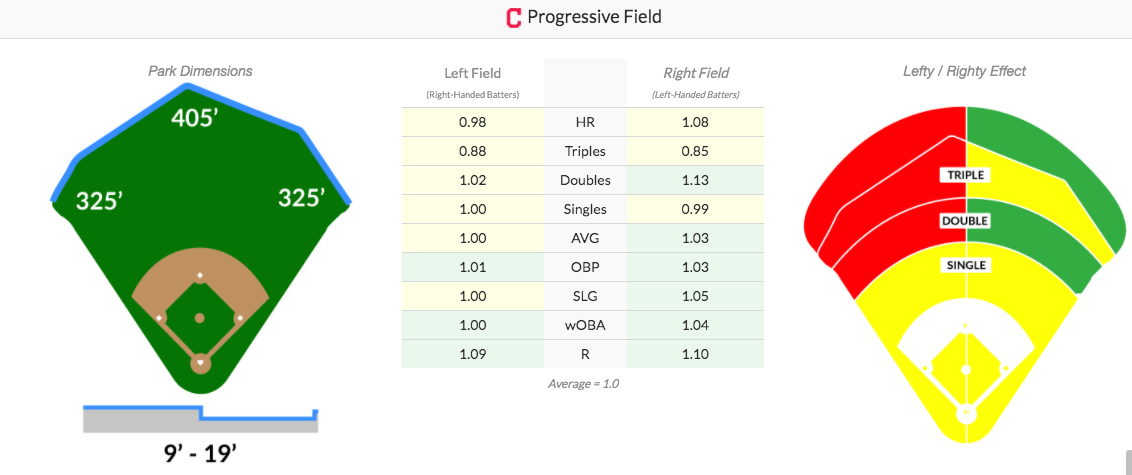Click the pitcher's mound on the green field
The height and width of the screenshot is (475, 1132).
(200, 318)
